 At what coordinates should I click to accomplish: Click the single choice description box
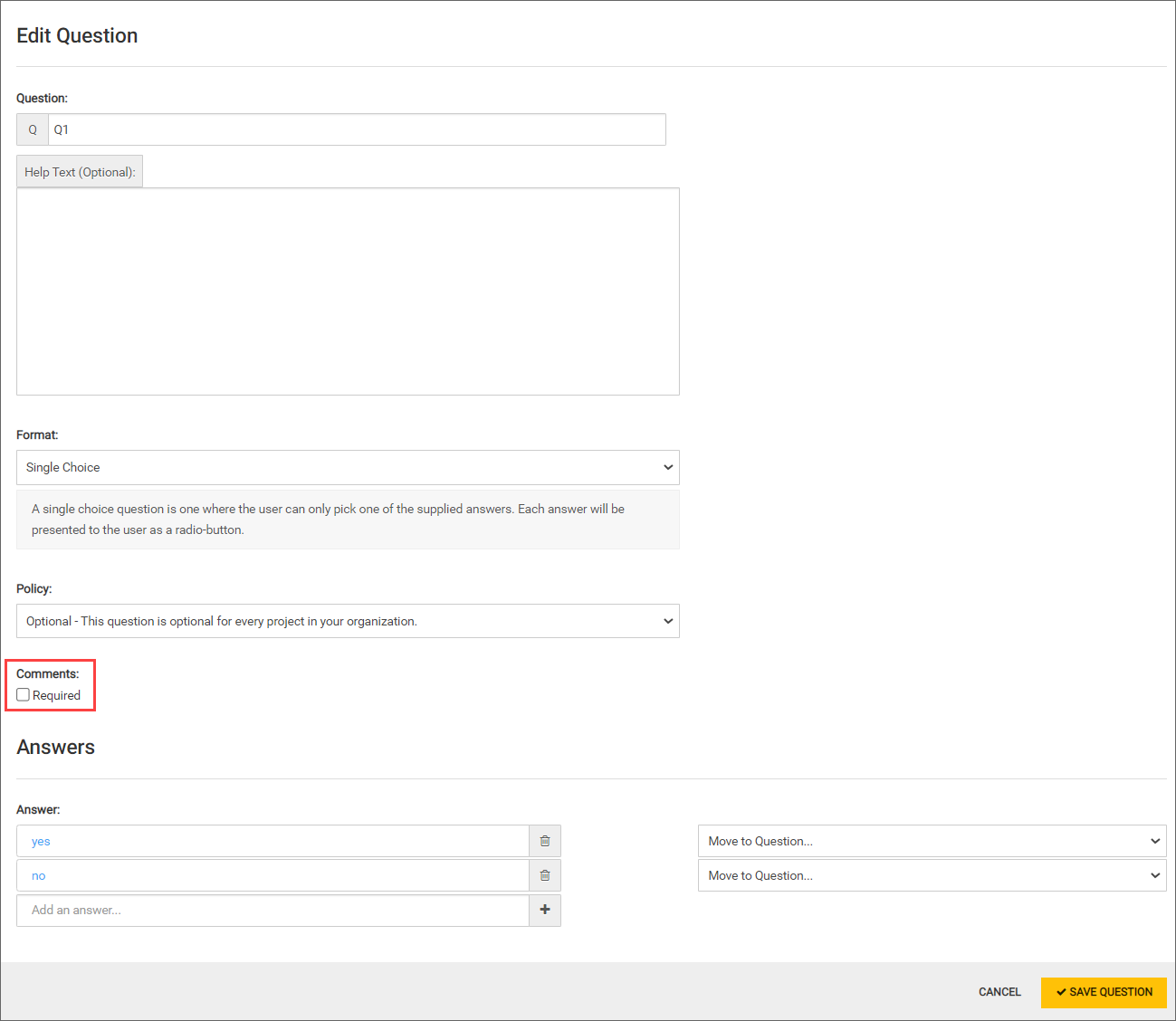point(348,520)
